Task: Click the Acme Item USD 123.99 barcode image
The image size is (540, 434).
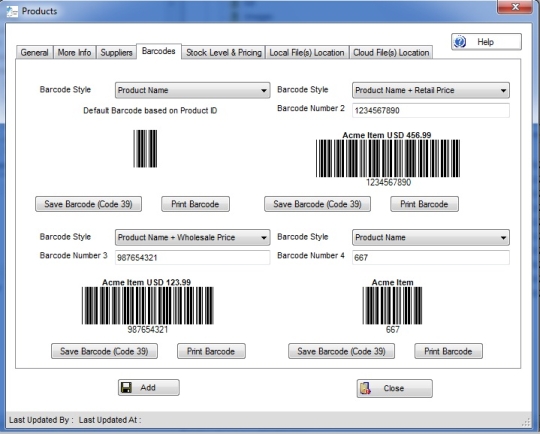Action: (148, 306)
